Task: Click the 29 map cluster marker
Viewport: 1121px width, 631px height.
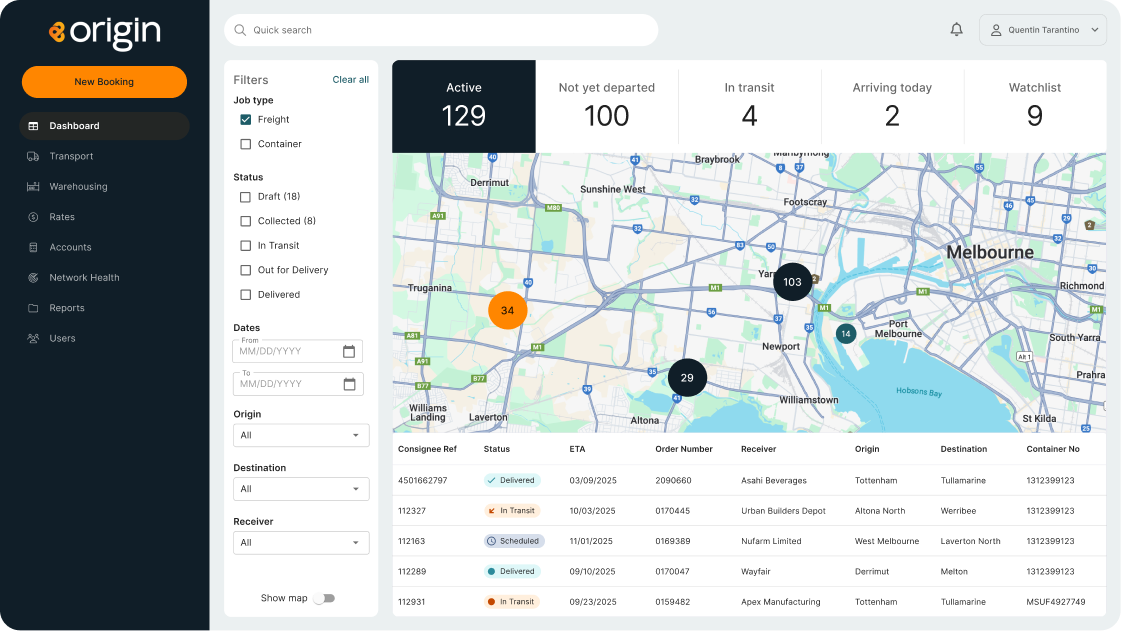Action: [687, 377]
